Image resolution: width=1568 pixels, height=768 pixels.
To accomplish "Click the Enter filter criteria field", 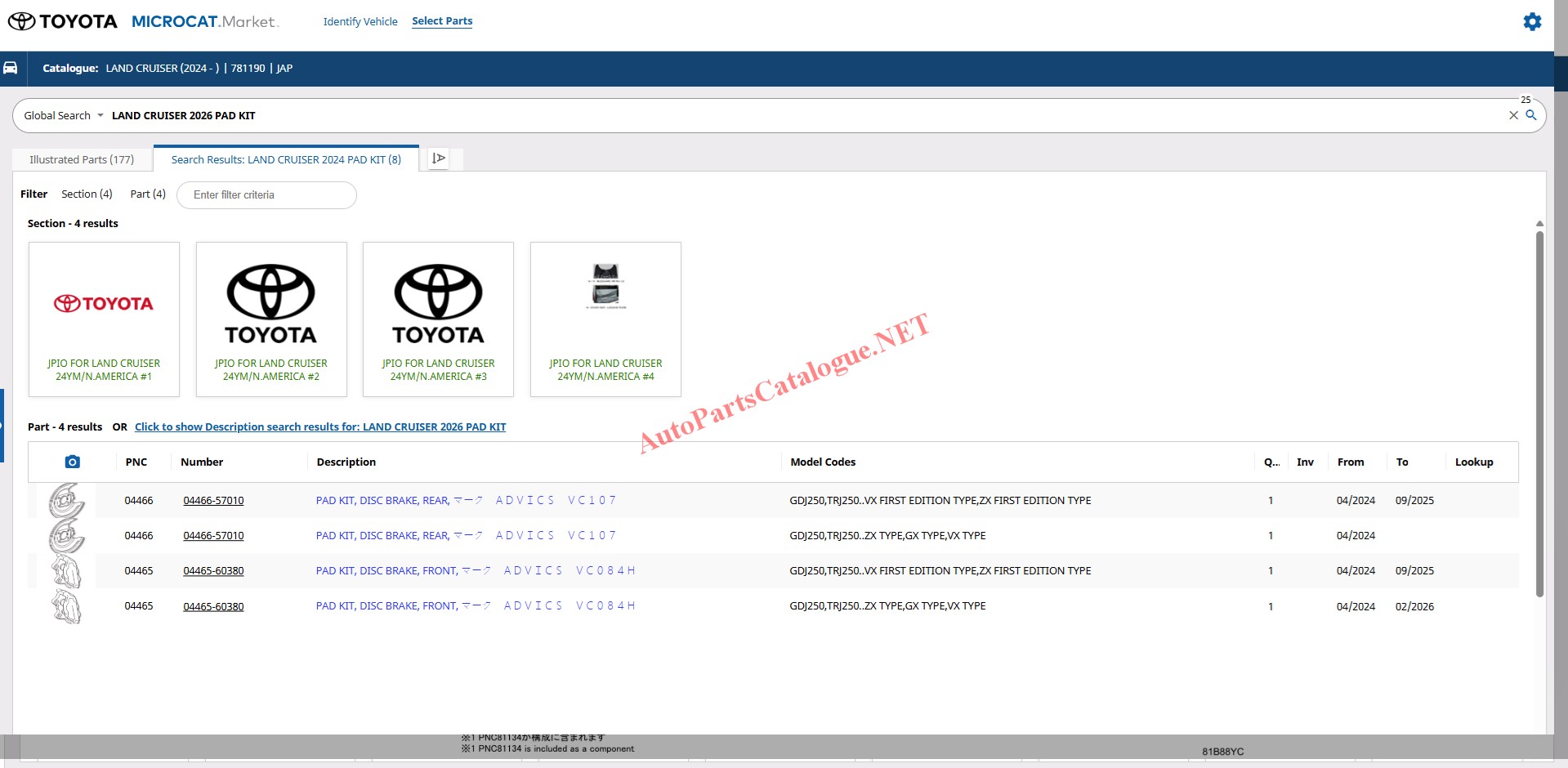I will 266,195.
